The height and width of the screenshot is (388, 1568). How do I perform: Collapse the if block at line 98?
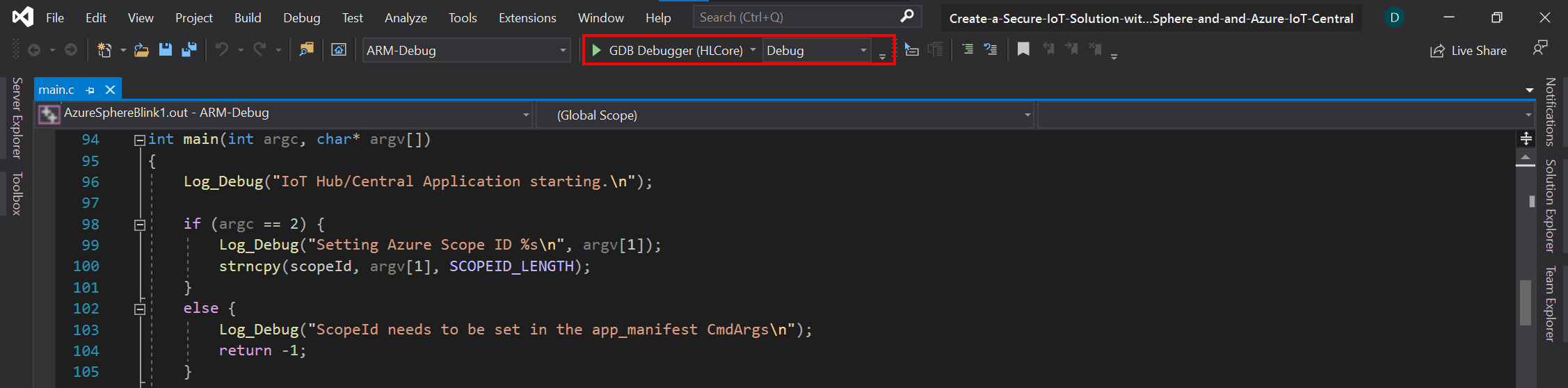coord(140,225)
